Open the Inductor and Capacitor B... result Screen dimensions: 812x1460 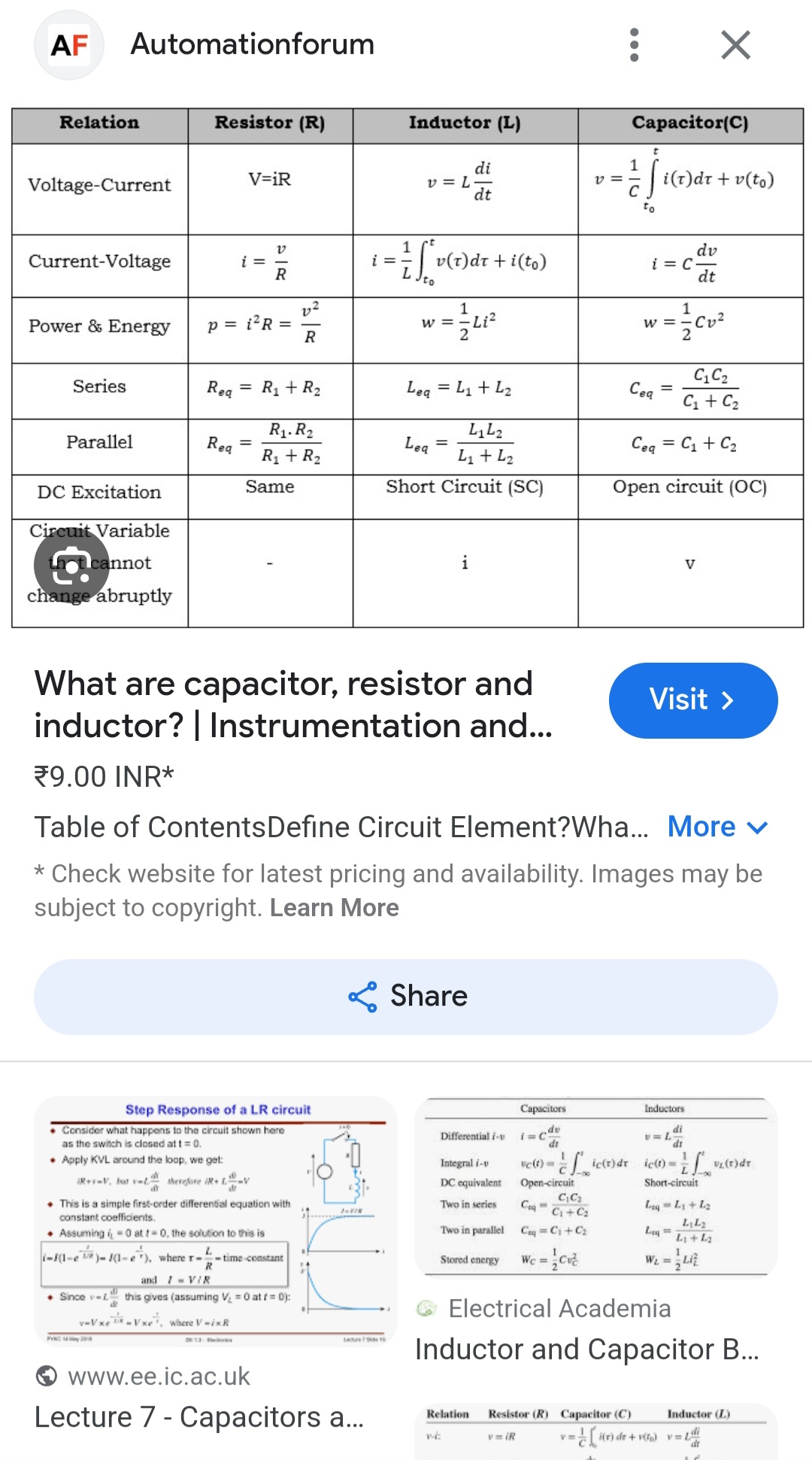586,1349
